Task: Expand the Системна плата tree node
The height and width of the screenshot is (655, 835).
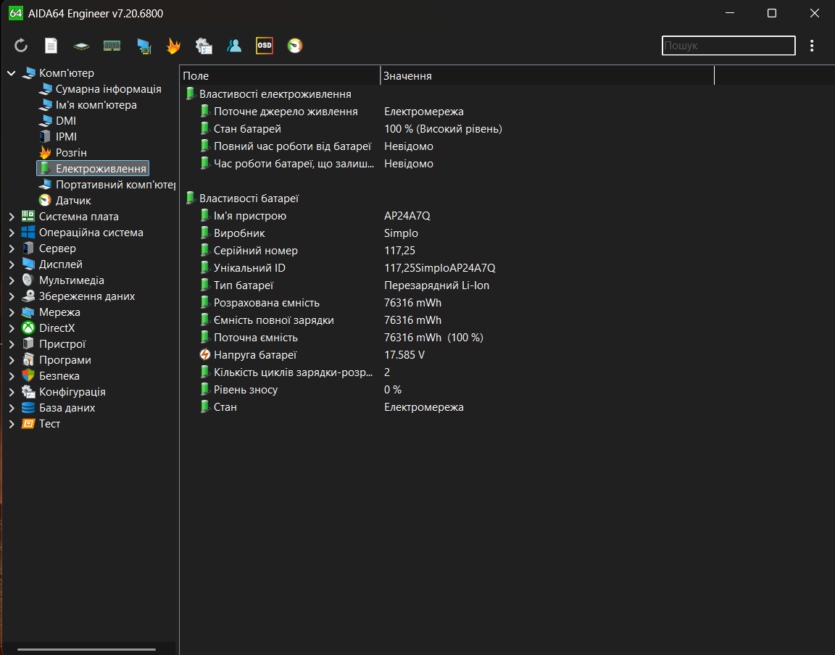Action: click(x=12, y=217)
